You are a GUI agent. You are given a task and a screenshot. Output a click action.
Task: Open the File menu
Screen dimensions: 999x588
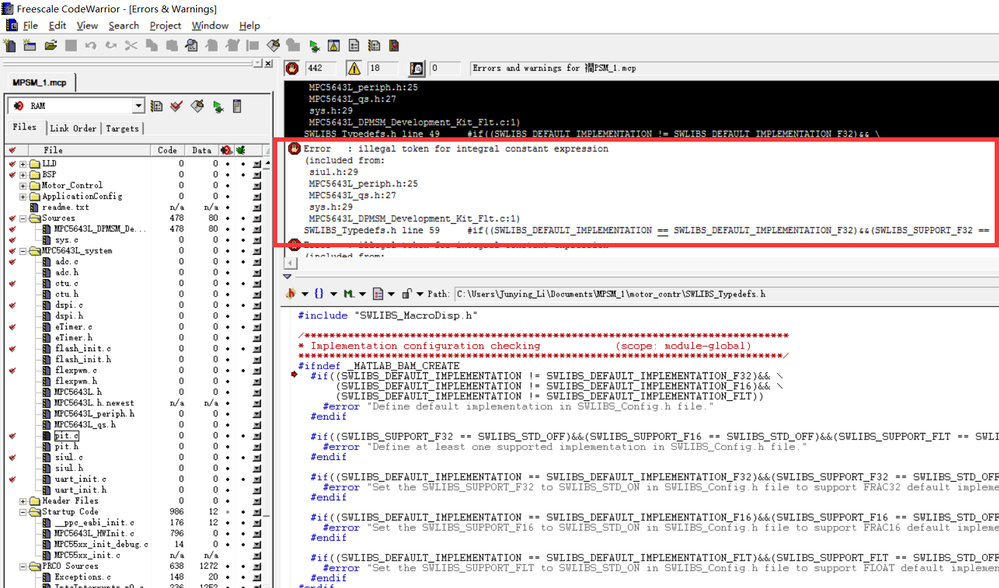30,25
